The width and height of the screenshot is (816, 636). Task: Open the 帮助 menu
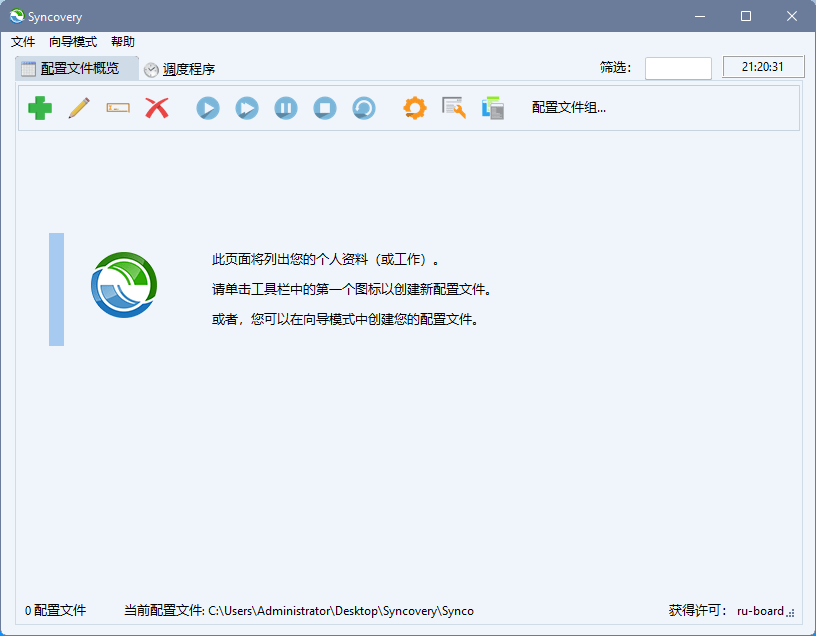click(x=123, y=42)
